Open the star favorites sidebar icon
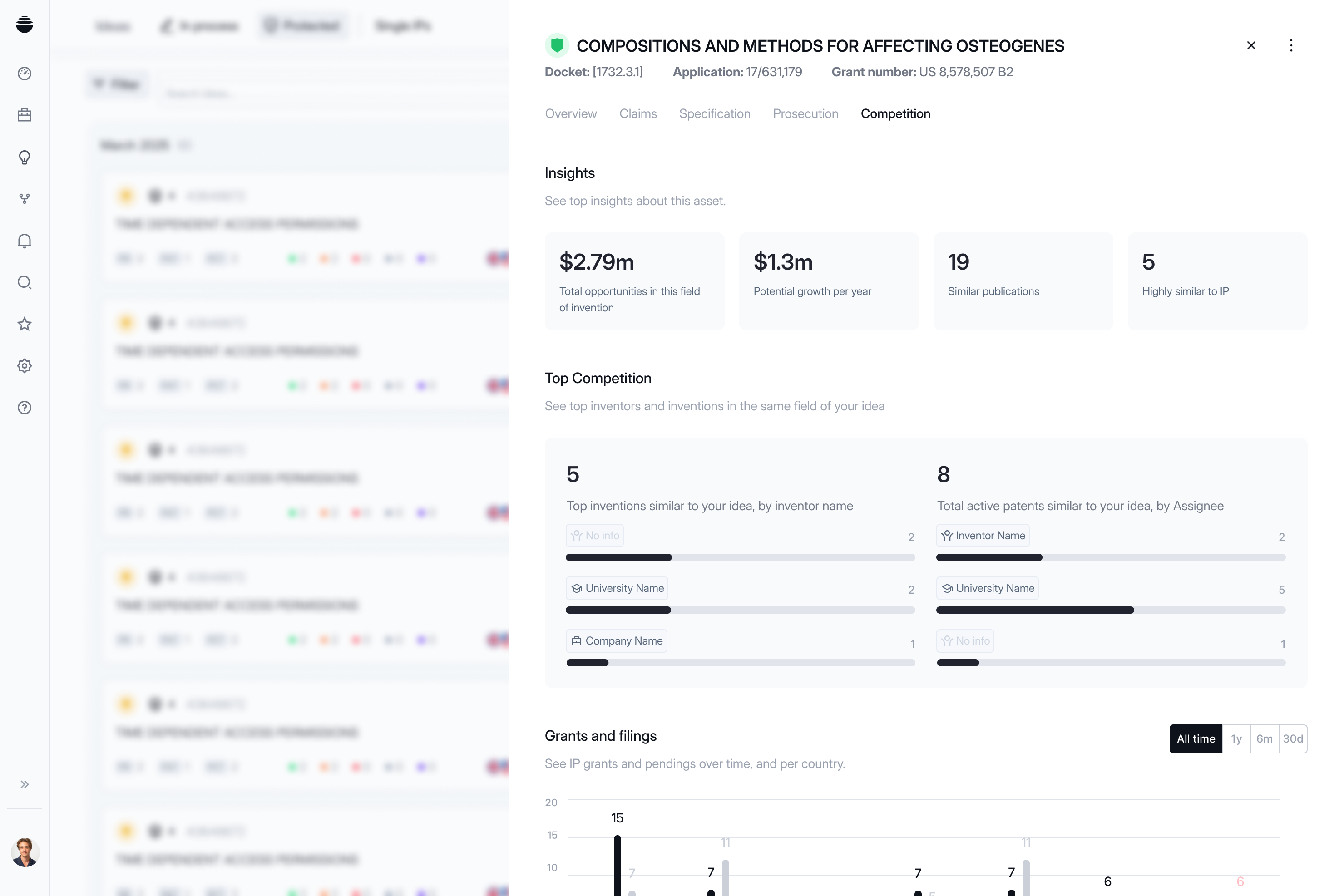The width and height of the screenshot is (1344, 896). tap(25, 324)
